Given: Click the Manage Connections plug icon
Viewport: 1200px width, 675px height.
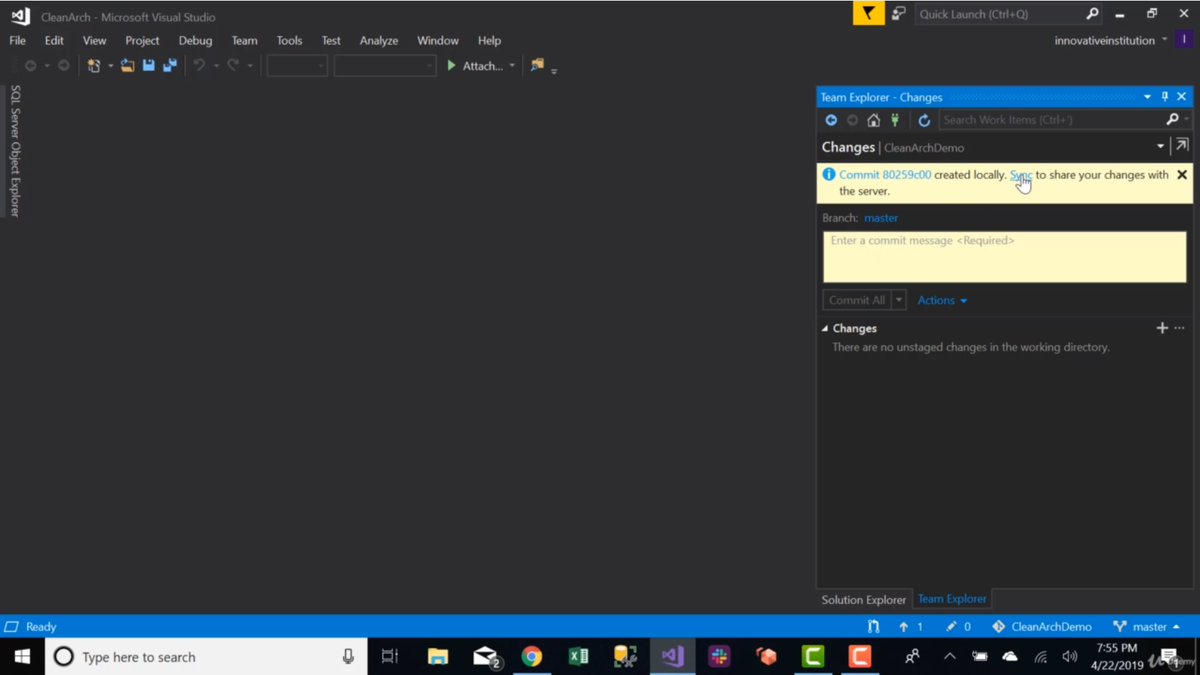Looking at the screenshot, I should pos(895,120).
